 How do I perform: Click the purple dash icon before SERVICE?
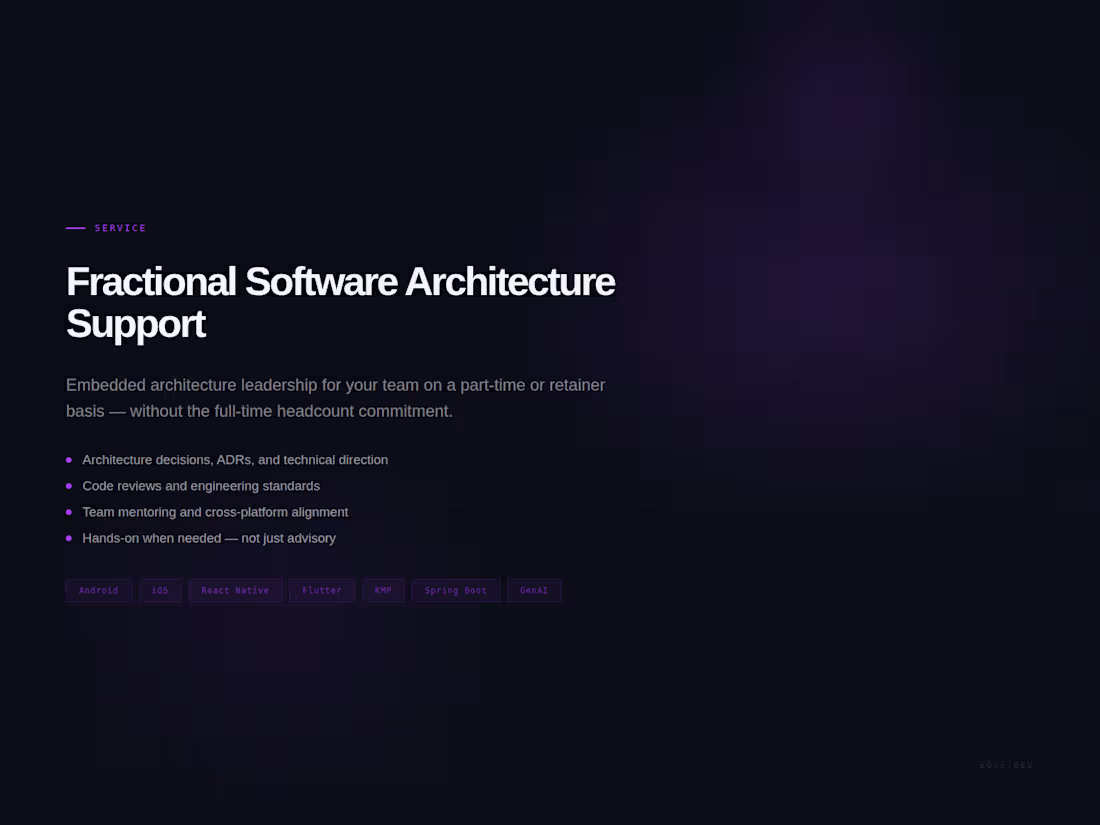point(74,228)
